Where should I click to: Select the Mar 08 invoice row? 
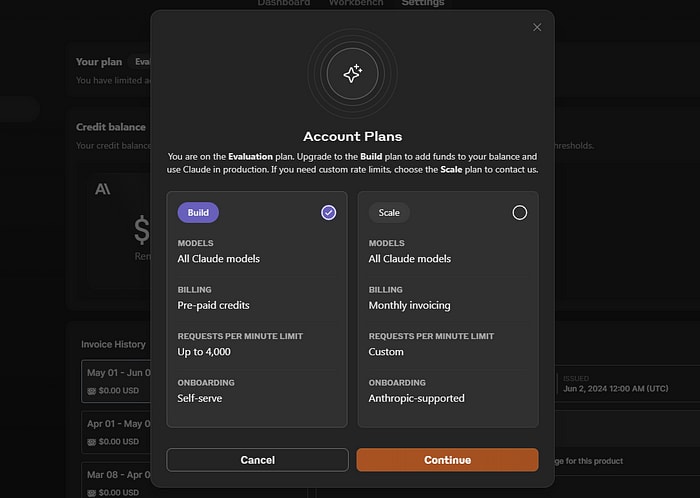pos(116,480)
